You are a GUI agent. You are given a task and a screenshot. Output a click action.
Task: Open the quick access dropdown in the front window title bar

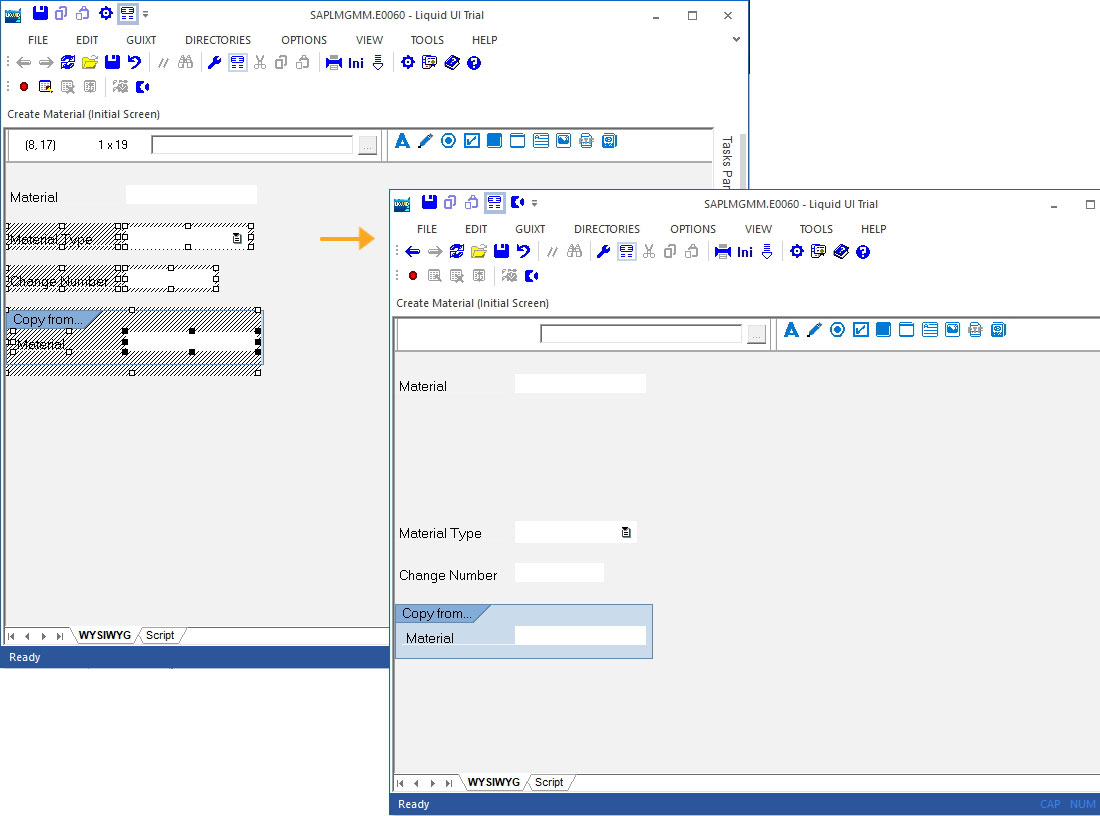click(x=535, y=203)
